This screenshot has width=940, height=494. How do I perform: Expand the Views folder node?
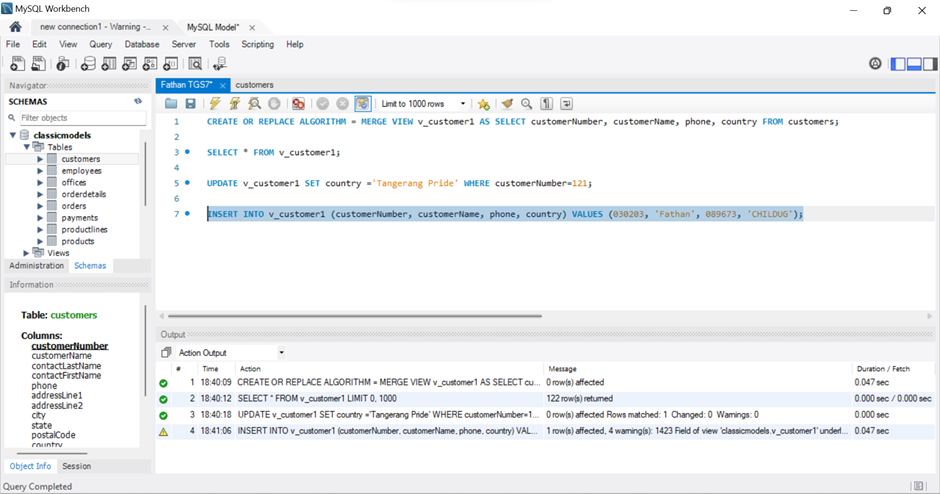[x=26, y=253]
